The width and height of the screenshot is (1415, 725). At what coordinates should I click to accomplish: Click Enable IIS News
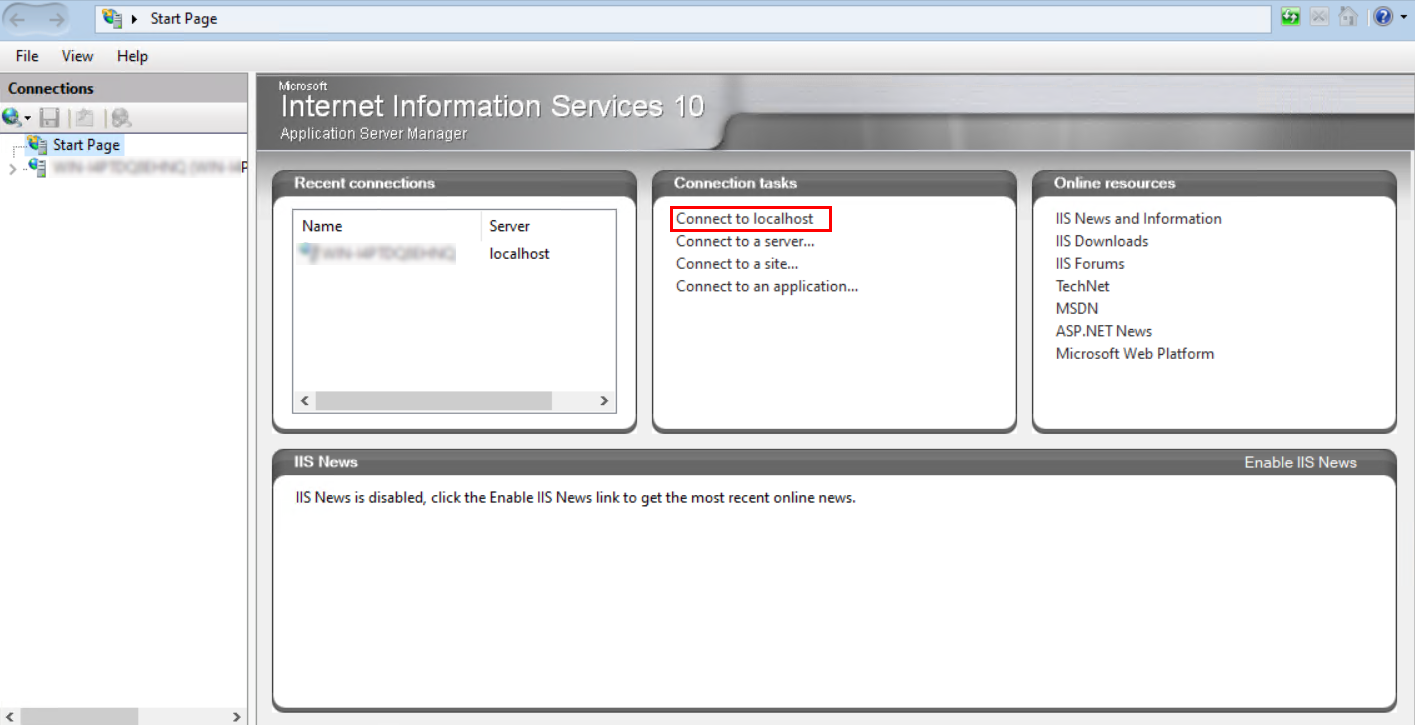tap(1300, 462)
